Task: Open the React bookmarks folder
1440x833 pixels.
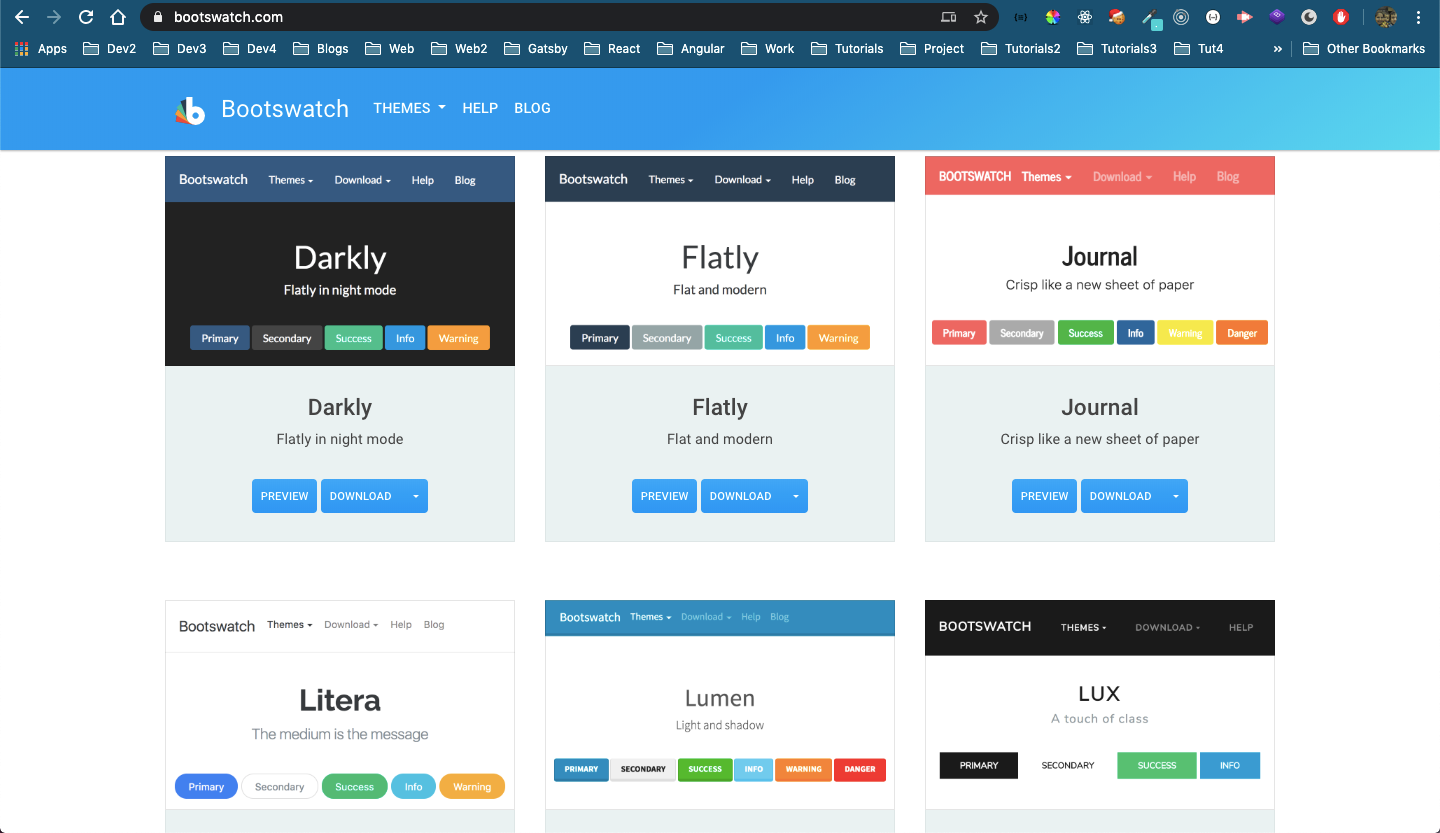Action: tap(612, 48)
